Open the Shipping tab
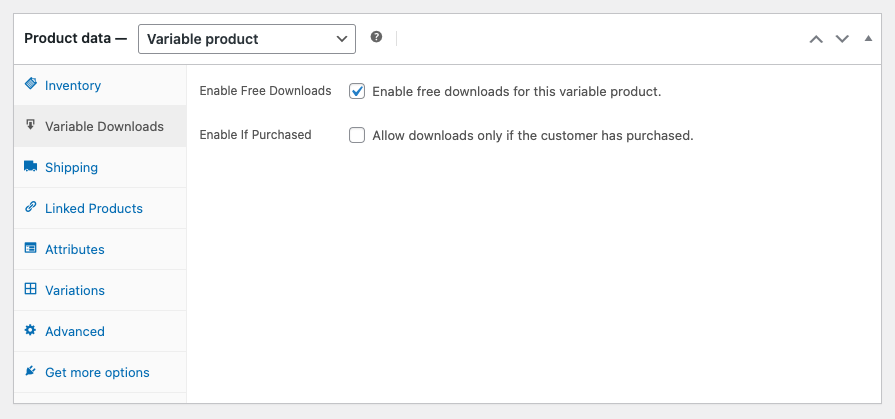Screen dimensions: 895x419 (x=71, y=168)
